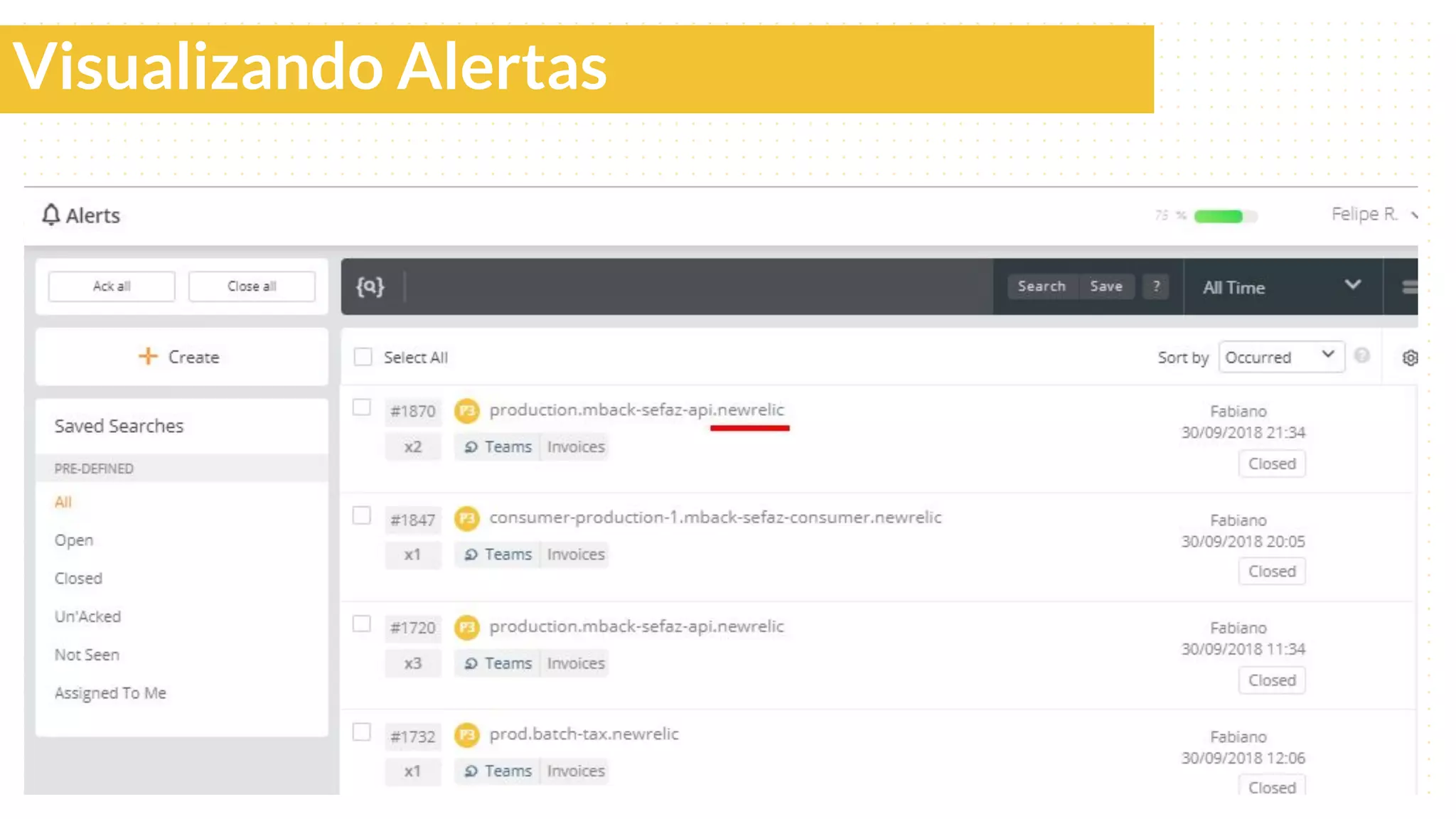Click the Closed status on alert #1870
Screen dimensions: 1456x819
[1272, 464]
